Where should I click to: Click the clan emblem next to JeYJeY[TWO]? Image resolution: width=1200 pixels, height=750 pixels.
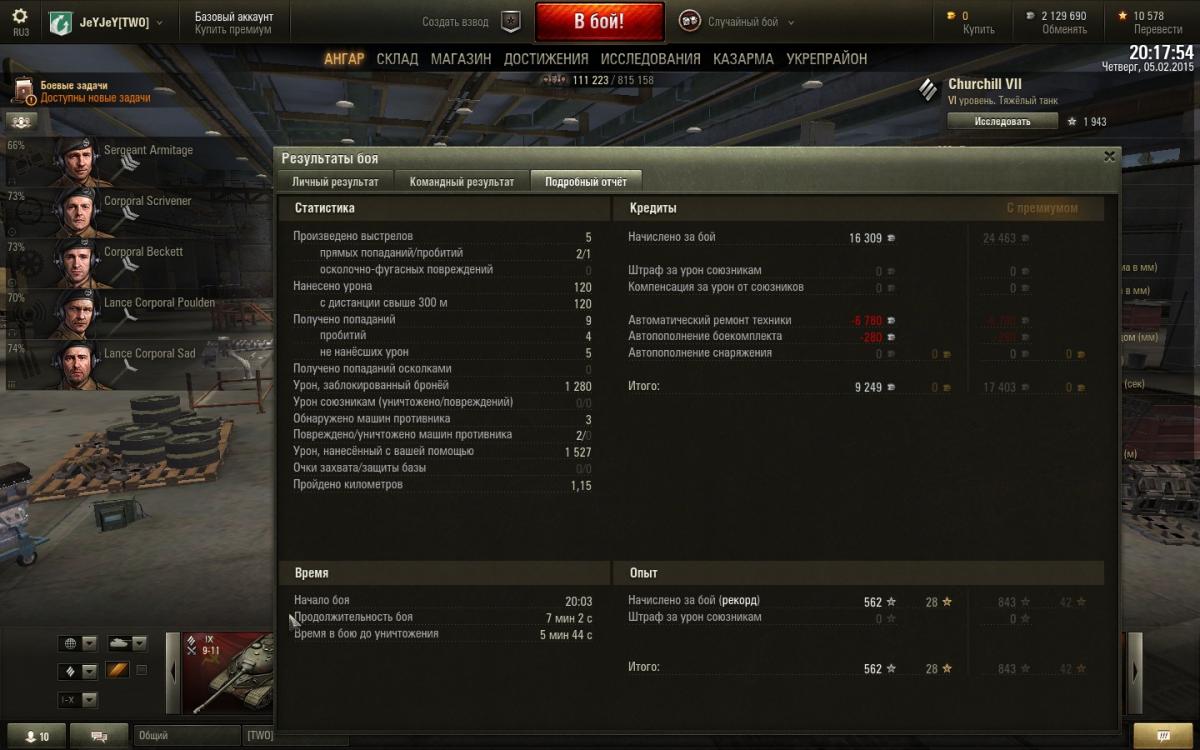[60, 22]
